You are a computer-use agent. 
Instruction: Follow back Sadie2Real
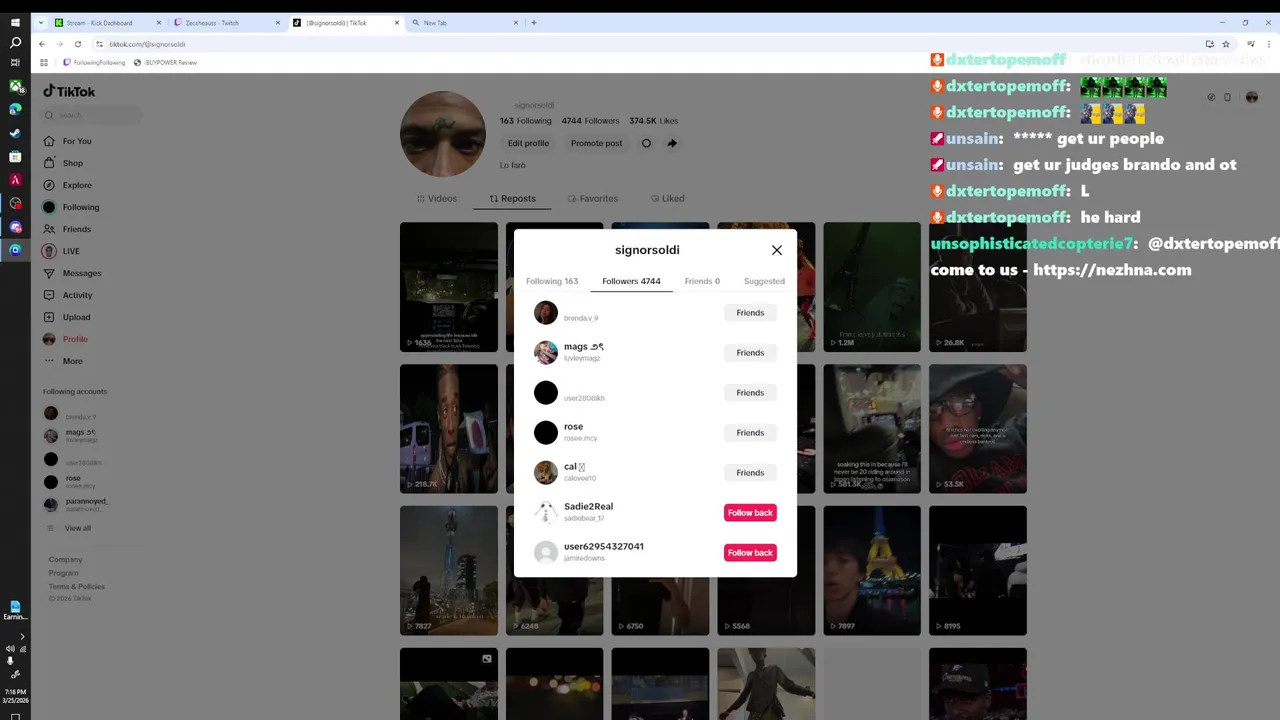coord(750,513)
